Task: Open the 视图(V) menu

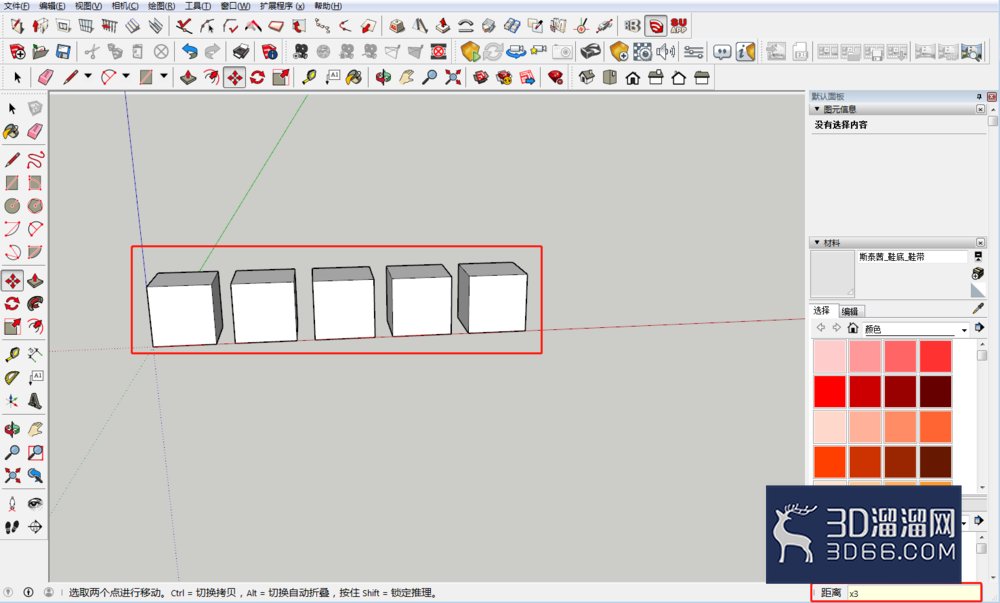Action: pos(88,6)
